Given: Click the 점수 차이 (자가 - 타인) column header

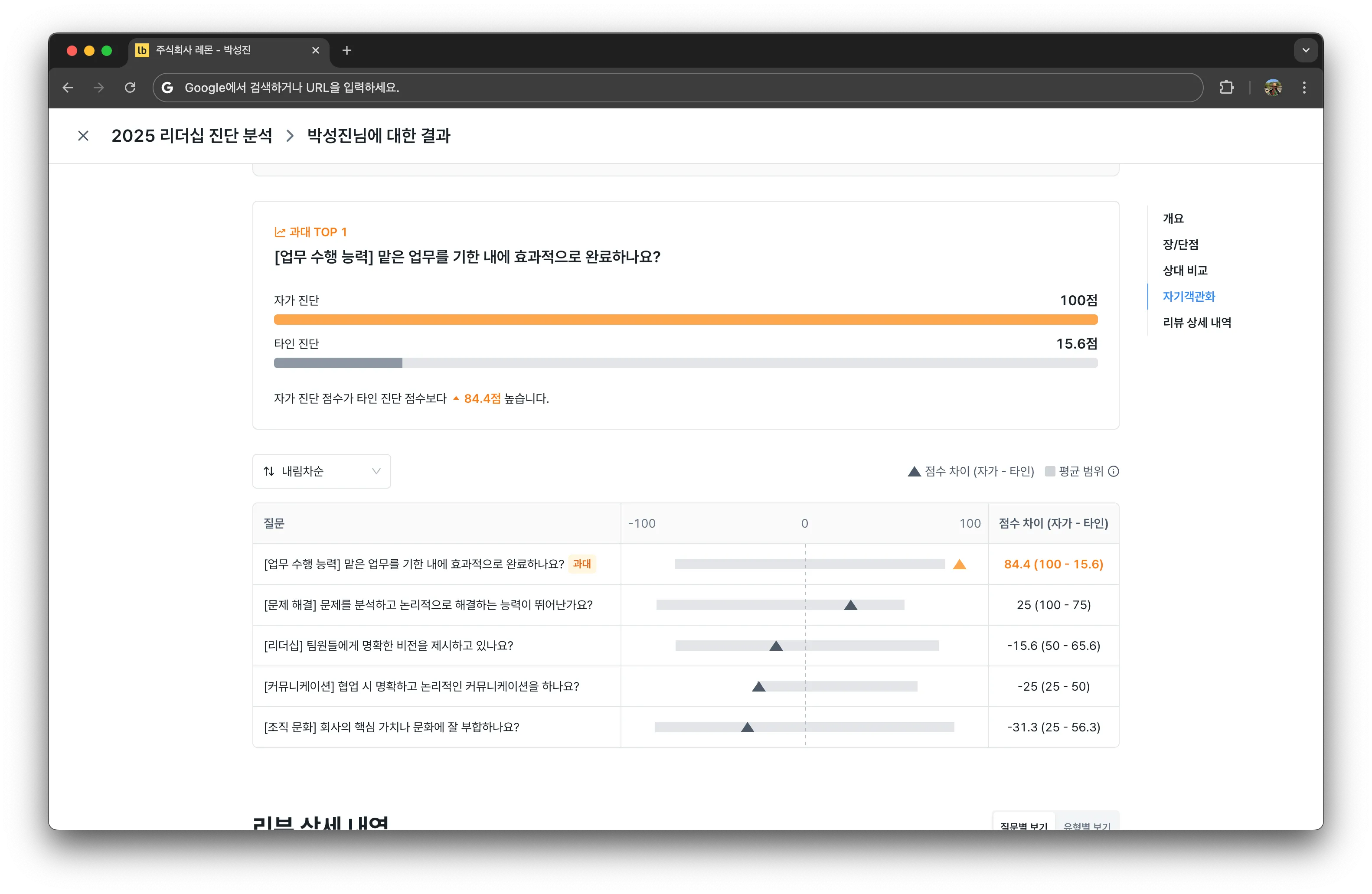Looking at the screenshot, I should [x=1053, y=524].
